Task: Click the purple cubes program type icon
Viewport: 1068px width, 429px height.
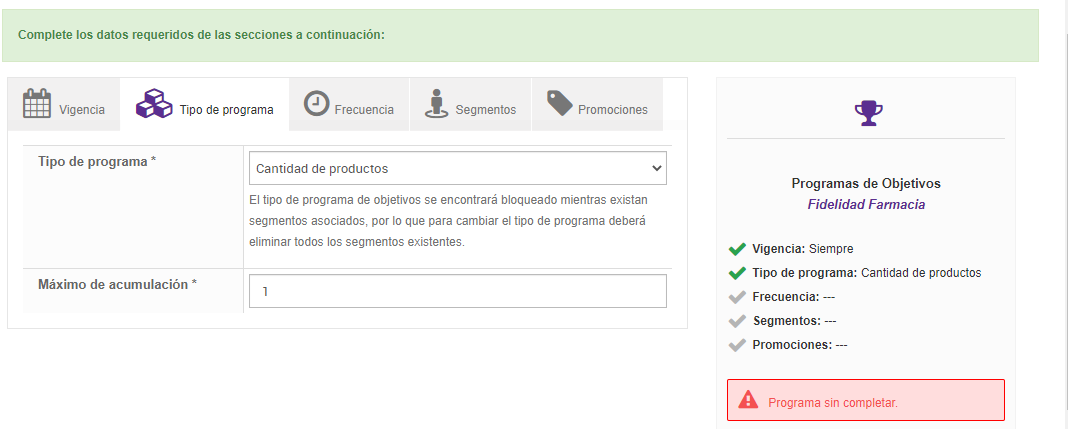Action: click(154, 104)
